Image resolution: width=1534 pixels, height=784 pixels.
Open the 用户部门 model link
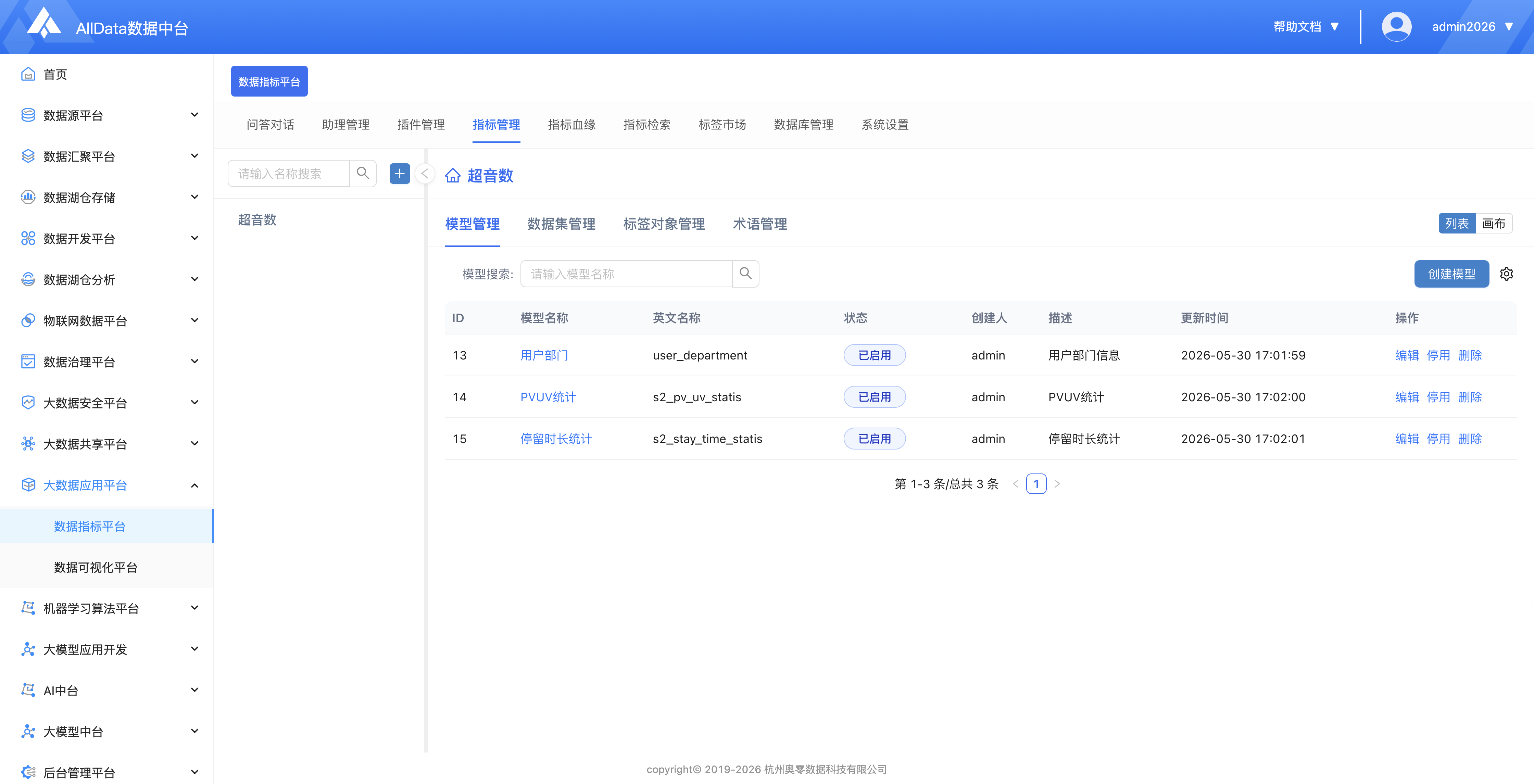click(x=544, y=355)
